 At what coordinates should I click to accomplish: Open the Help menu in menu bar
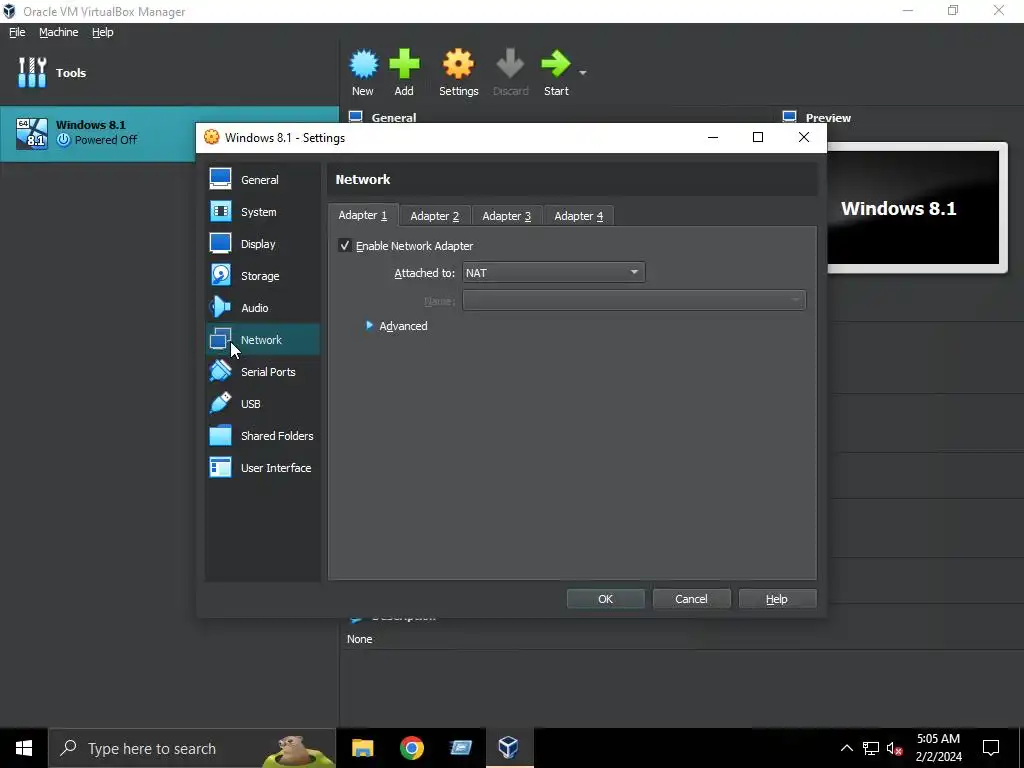[103, 32]
